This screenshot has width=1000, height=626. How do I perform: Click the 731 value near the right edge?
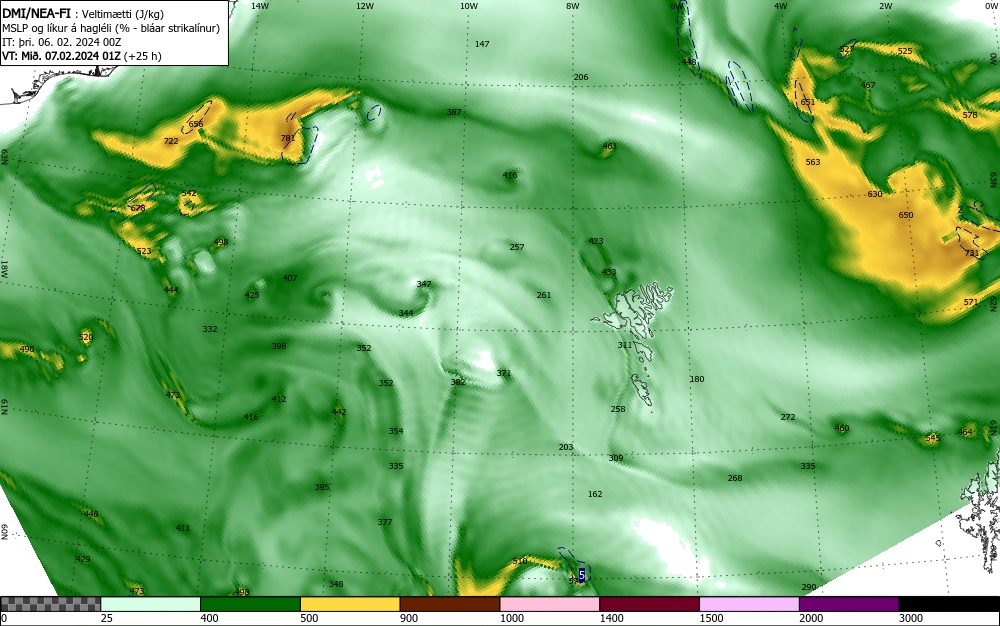coord(972,253)
